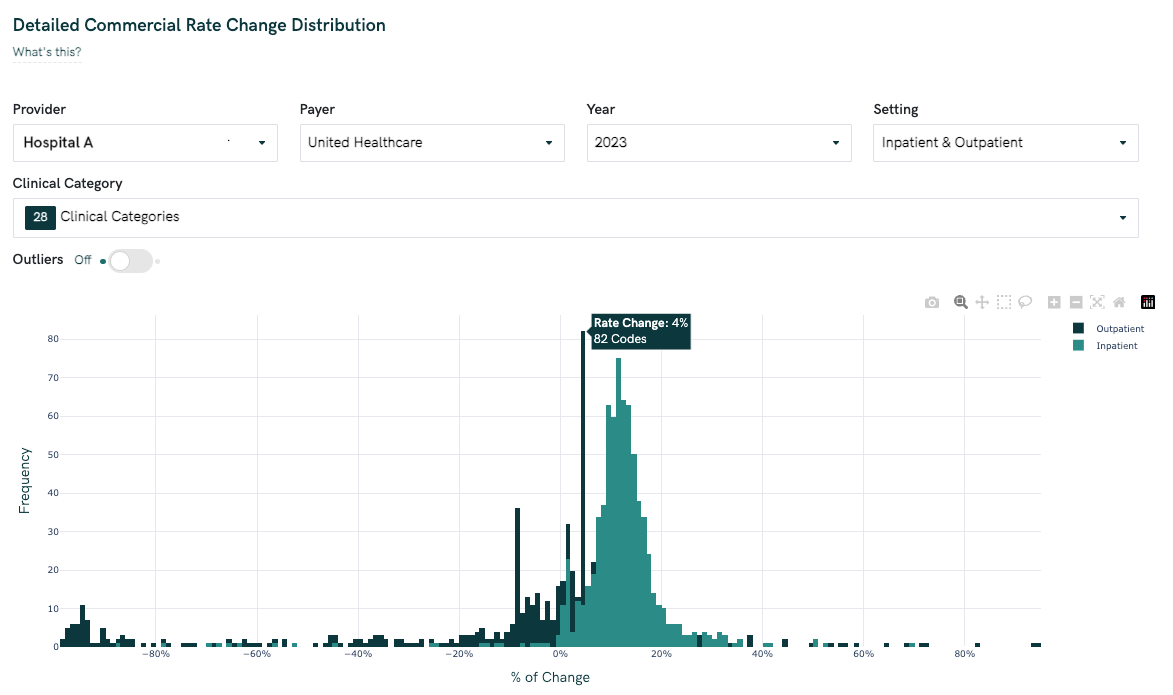Viewport: 1173px width, 695px height.
Task: Expand the Year dropdown set to 2023
Action: pos(719,143)
